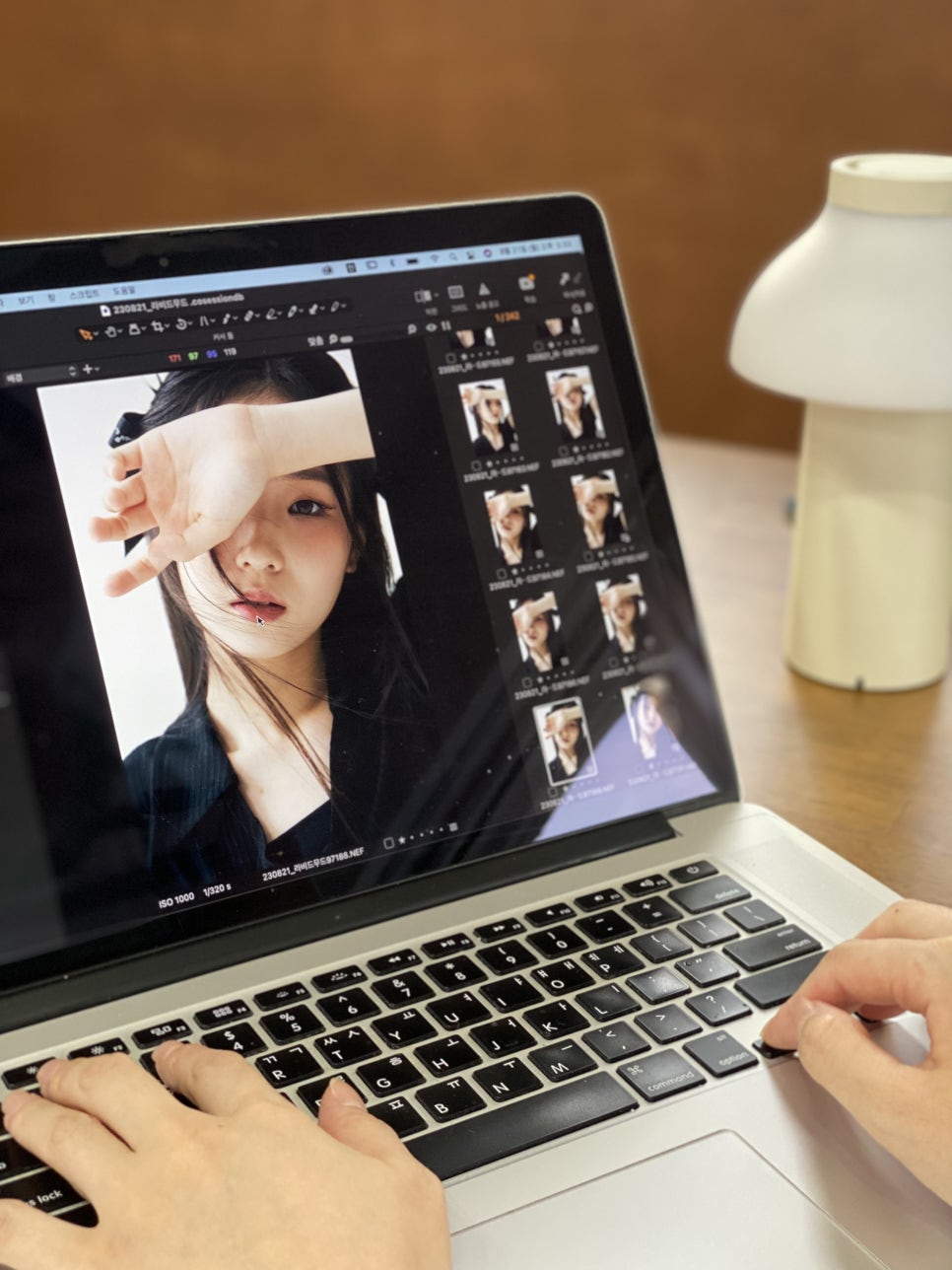Click the toolbar icon with orange dot
This screenshot has width=952, height=1270.
(x=527, y=284)
